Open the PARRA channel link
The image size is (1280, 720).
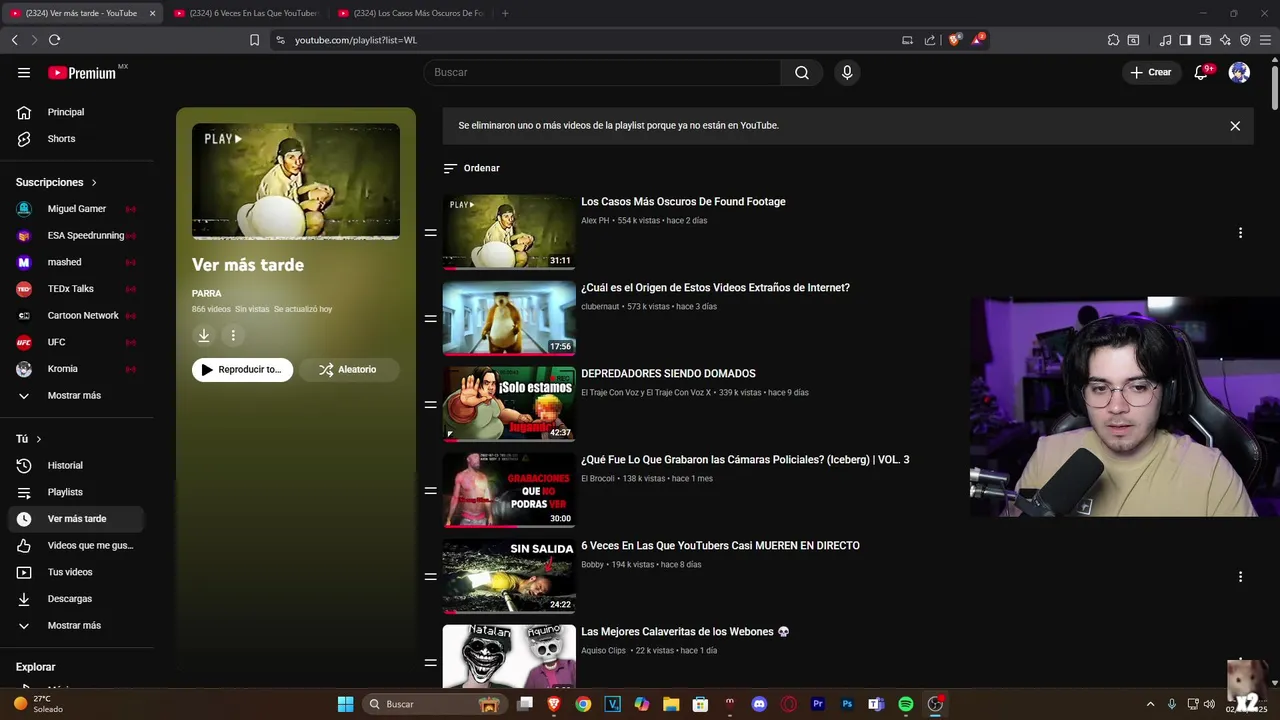207,293
